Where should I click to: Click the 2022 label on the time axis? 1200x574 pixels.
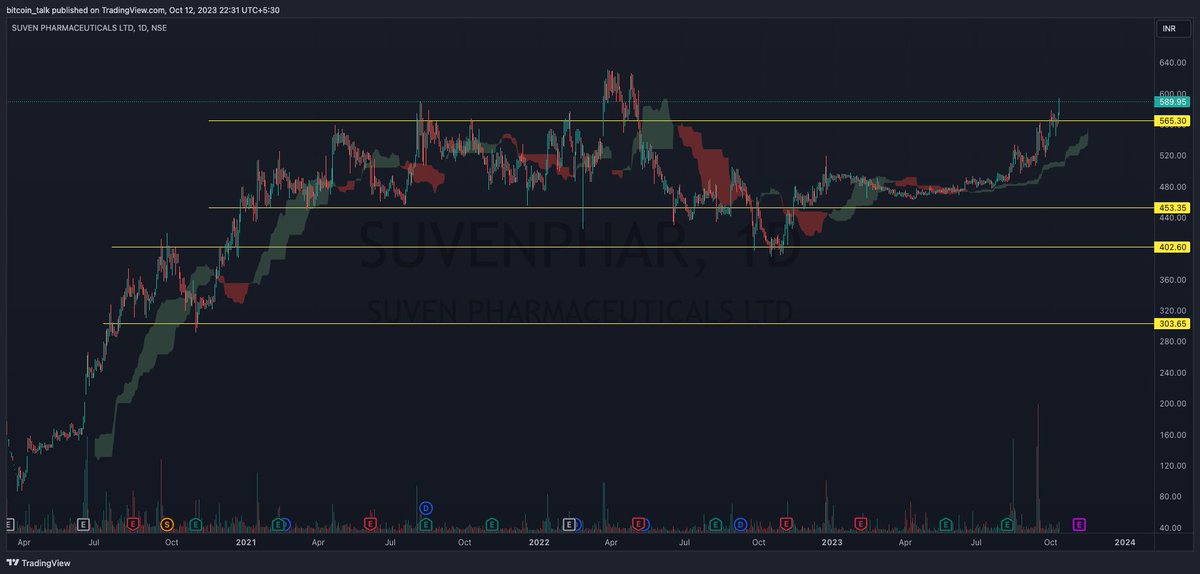coord(539,542)
